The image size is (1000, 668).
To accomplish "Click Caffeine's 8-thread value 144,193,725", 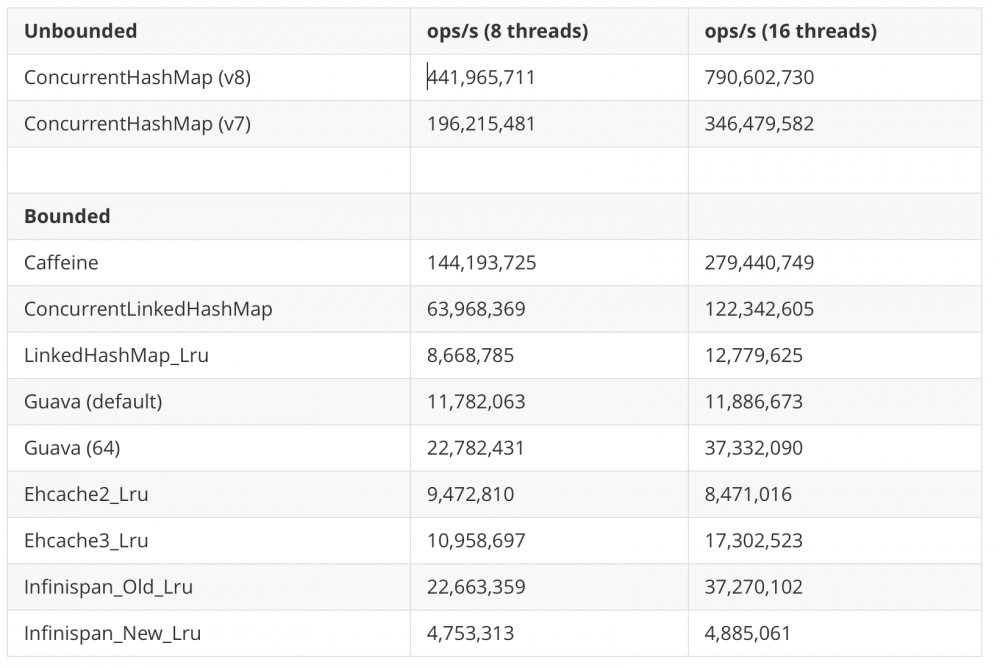I will [x=481, y=263].
